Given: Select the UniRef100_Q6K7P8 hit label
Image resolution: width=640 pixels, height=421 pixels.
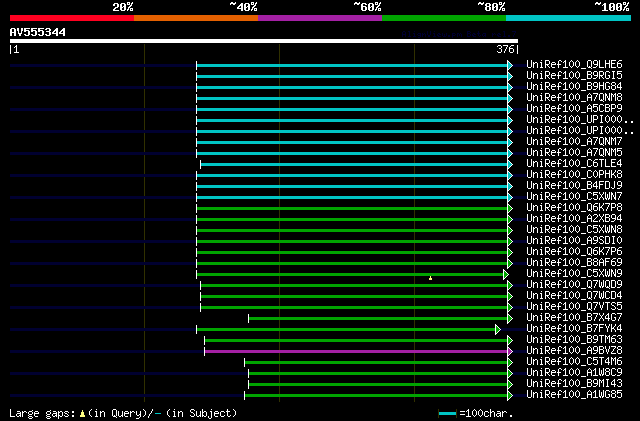Looking at the screenshot, I should [x=574, y=208].
